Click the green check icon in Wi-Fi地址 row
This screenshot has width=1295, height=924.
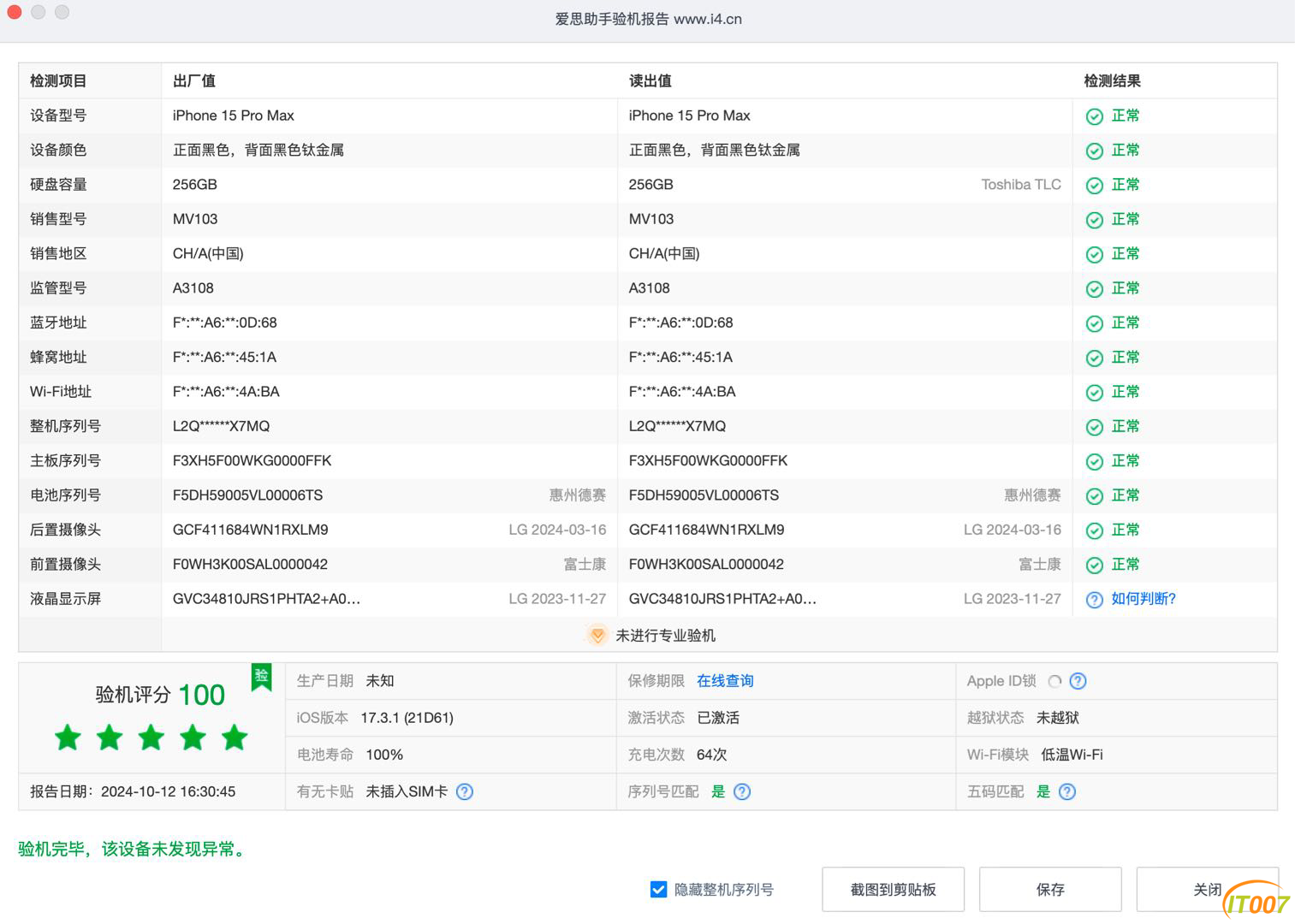(1094, 393)
